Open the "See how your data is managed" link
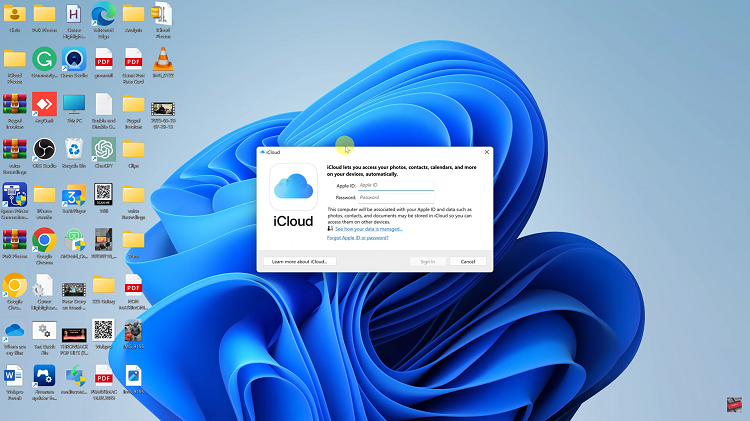The width and height of the screenshot is (750, 421). (x=368, y=229)
